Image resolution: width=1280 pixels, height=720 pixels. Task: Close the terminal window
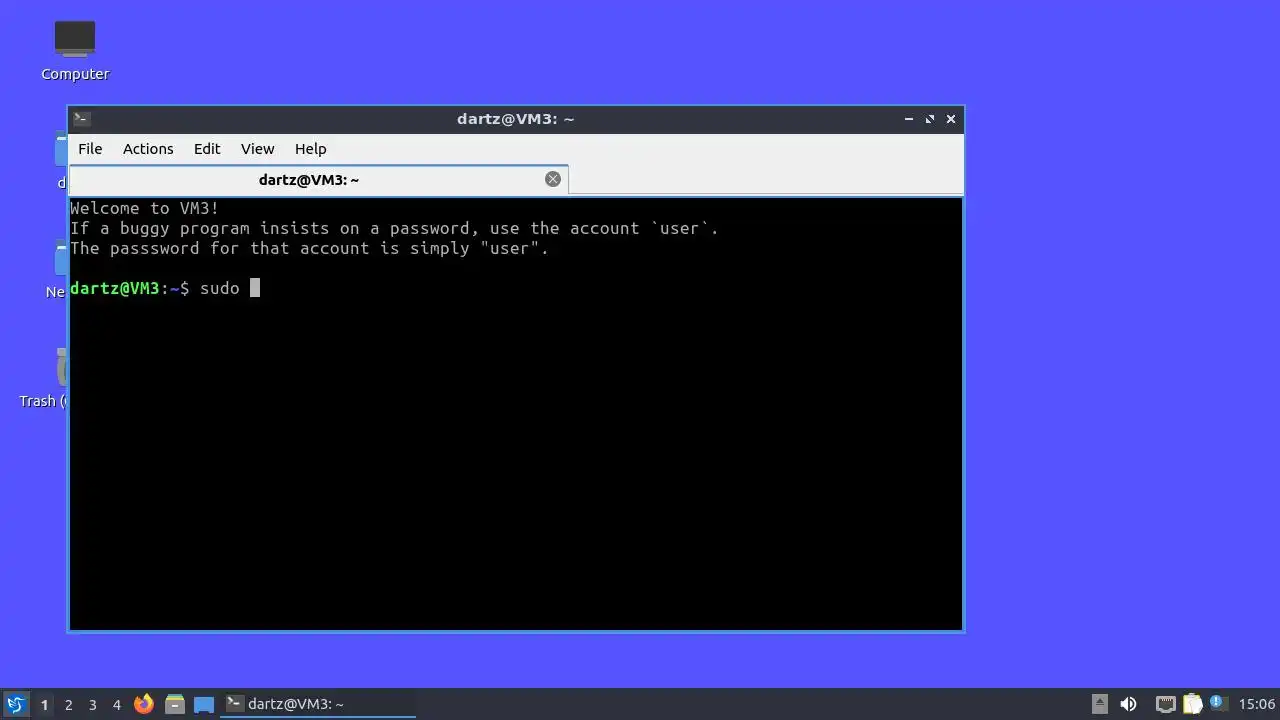pyautogui.click(x=951, y=118)
